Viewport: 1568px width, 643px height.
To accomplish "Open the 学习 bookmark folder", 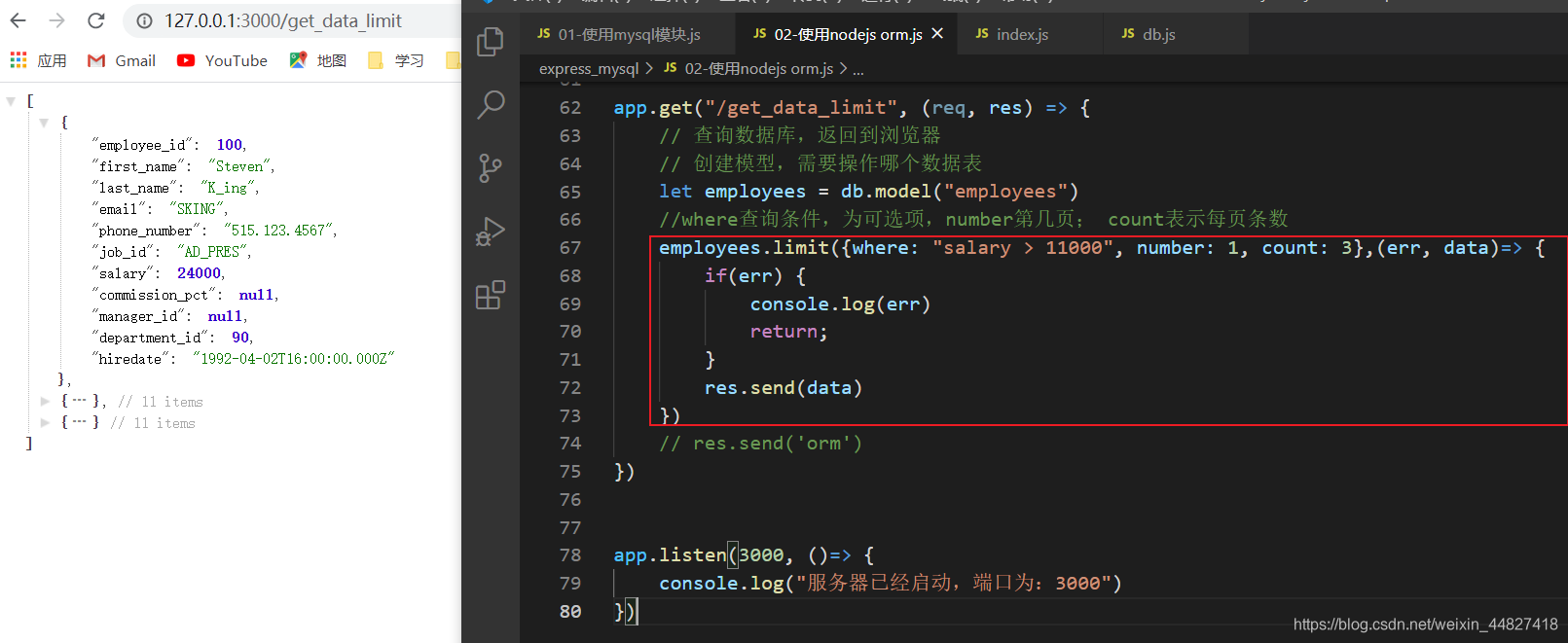I will (396, 60).
